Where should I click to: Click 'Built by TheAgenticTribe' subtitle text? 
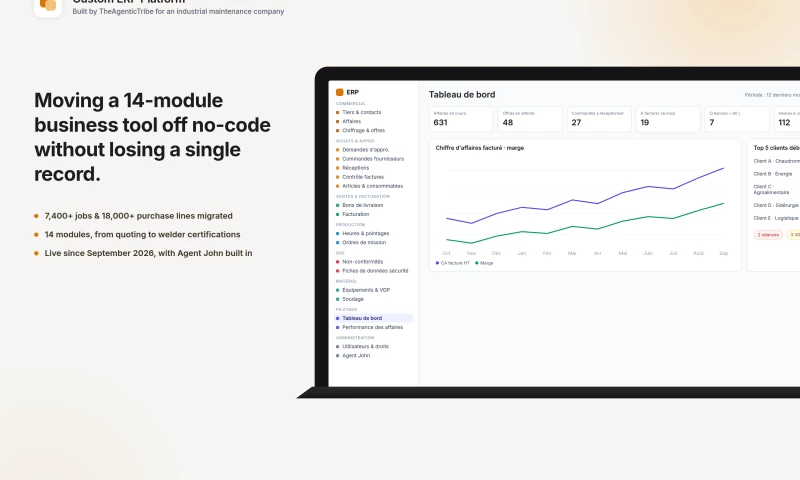coord(178,11)
